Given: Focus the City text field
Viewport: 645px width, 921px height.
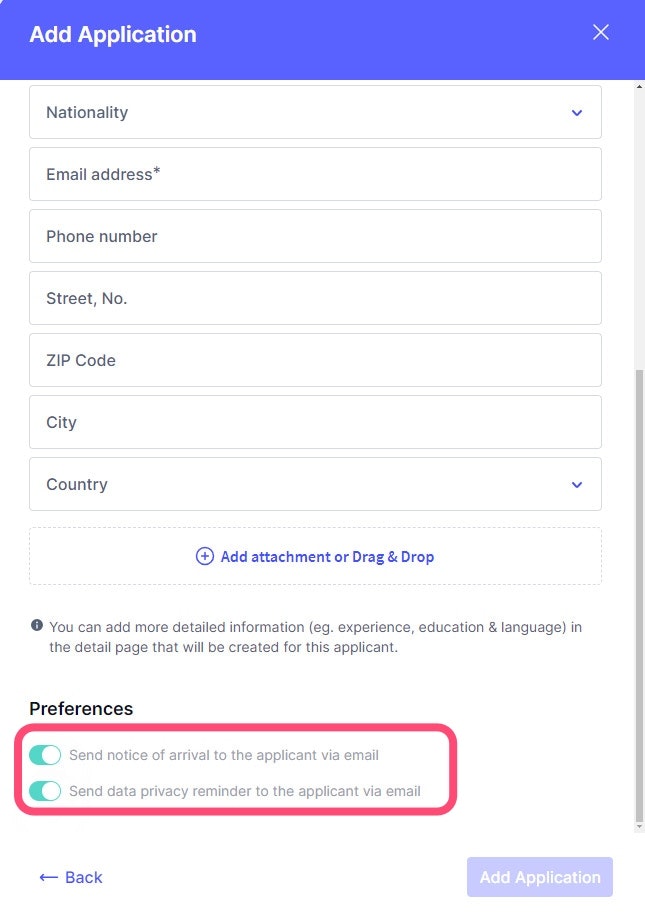Looking at the screenshot, I should point(315,422).
